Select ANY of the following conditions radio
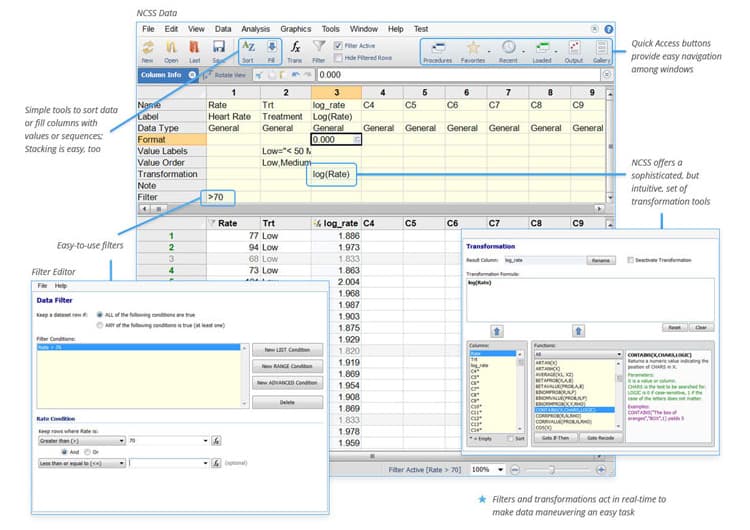750x530 pixels. pos(99,325)
